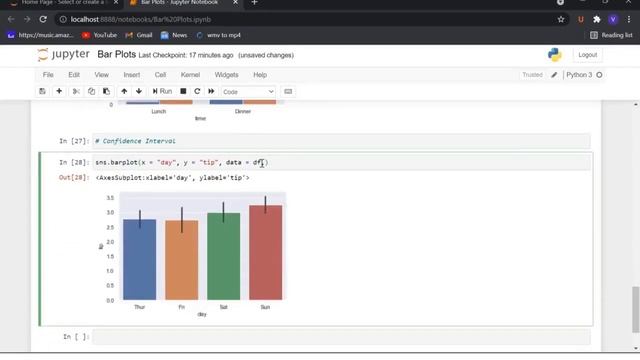Reload the page
The height and width of the screenshot is (360, 640).
(43, 20)
